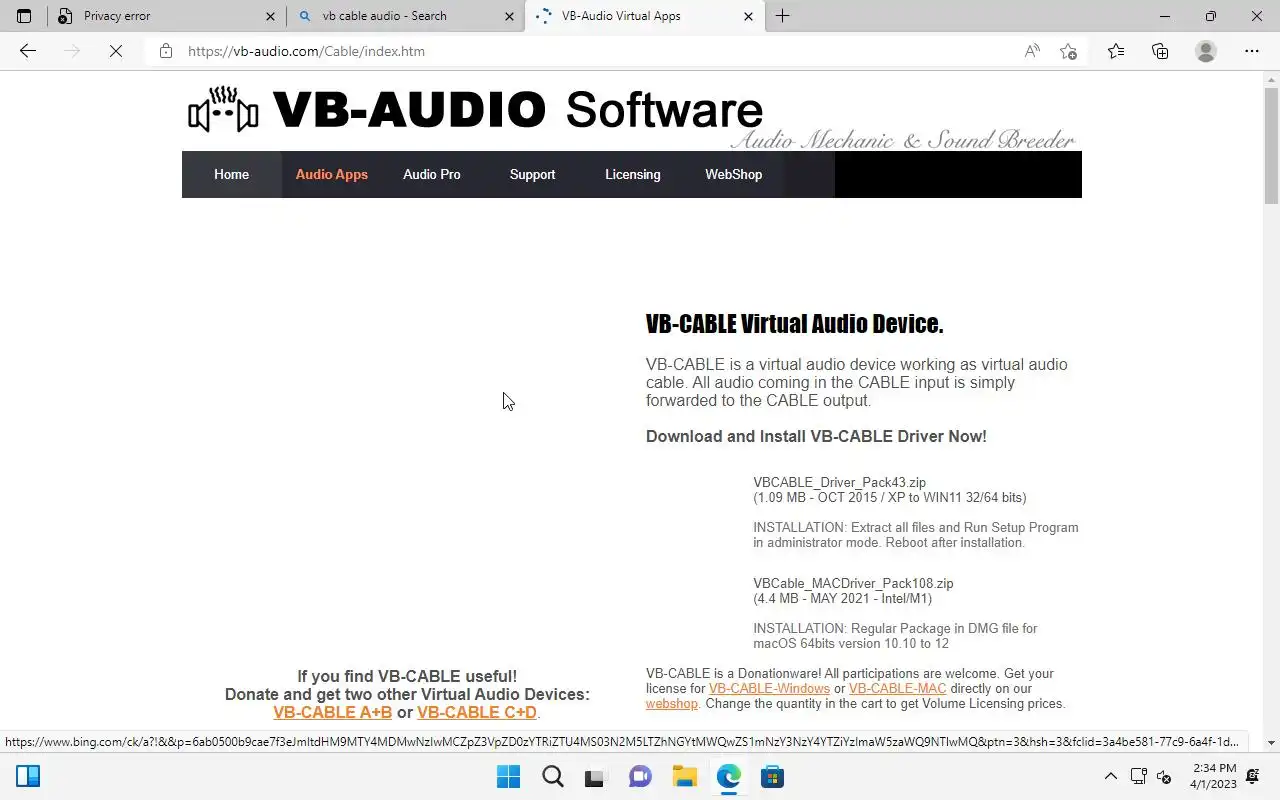Open the Chat app from the taskbar
1280x800 pixels.
pyautogui.click(x=640, y=776)
